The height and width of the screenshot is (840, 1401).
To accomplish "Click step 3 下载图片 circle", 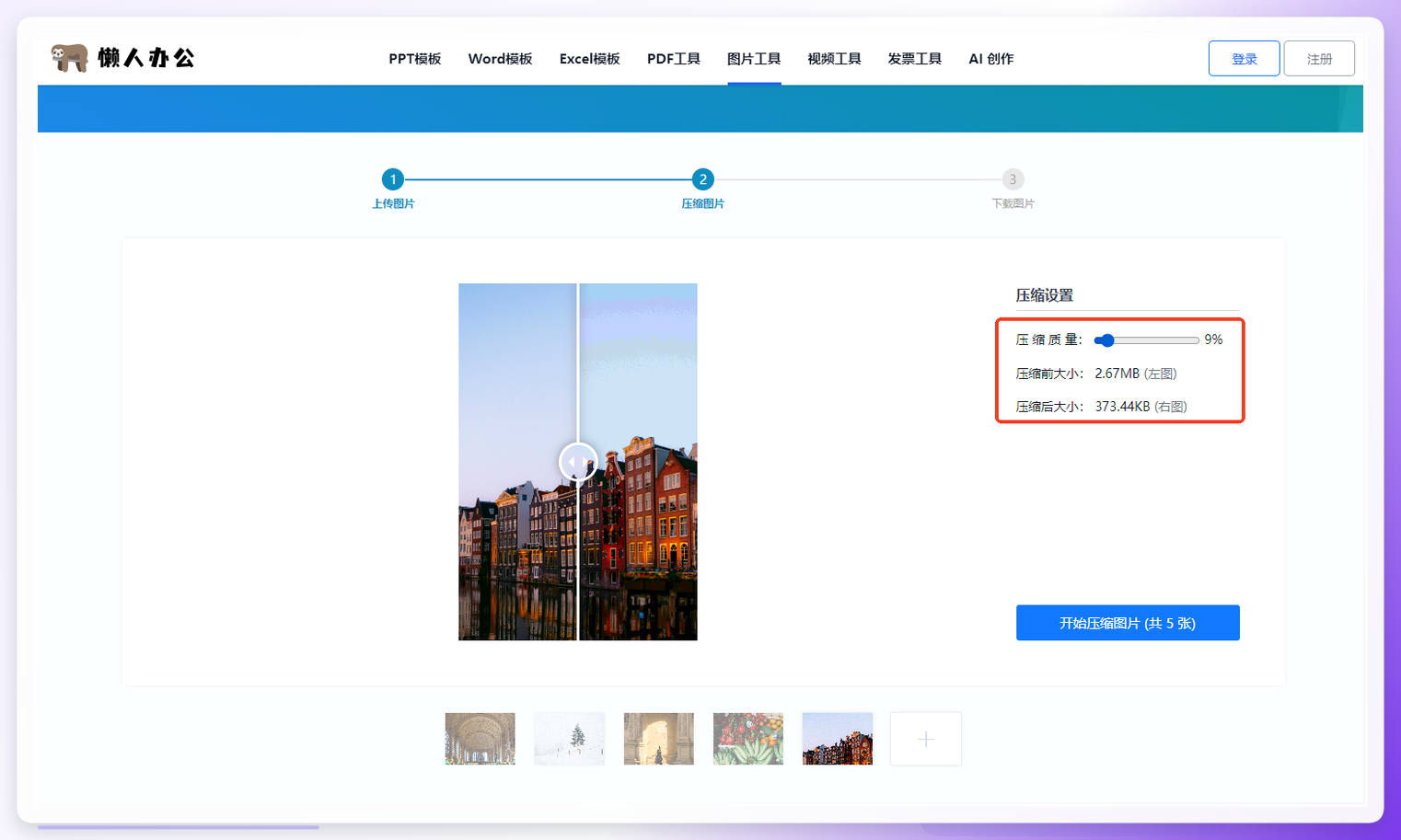I will click(1013, 179).
